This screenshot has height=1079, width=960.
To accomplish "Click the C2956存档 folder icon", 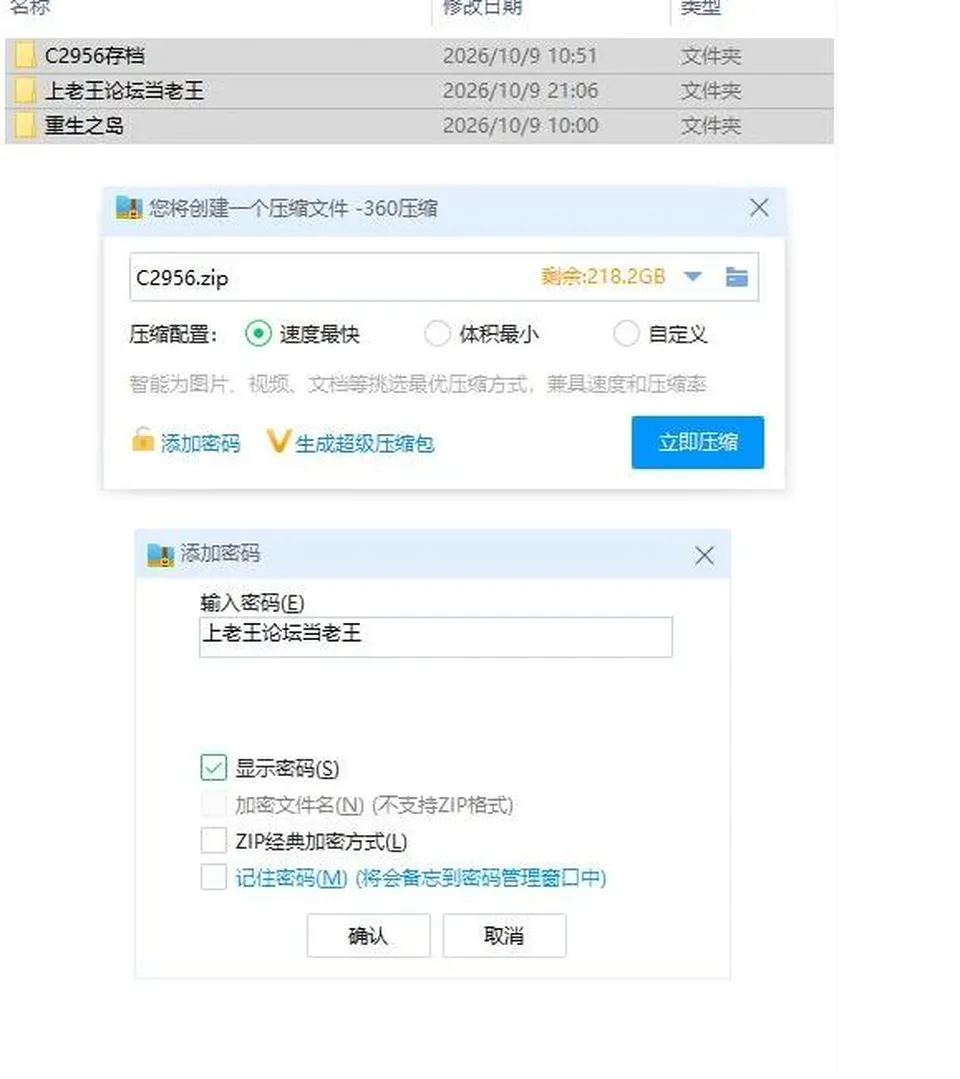I will (25, 56).
